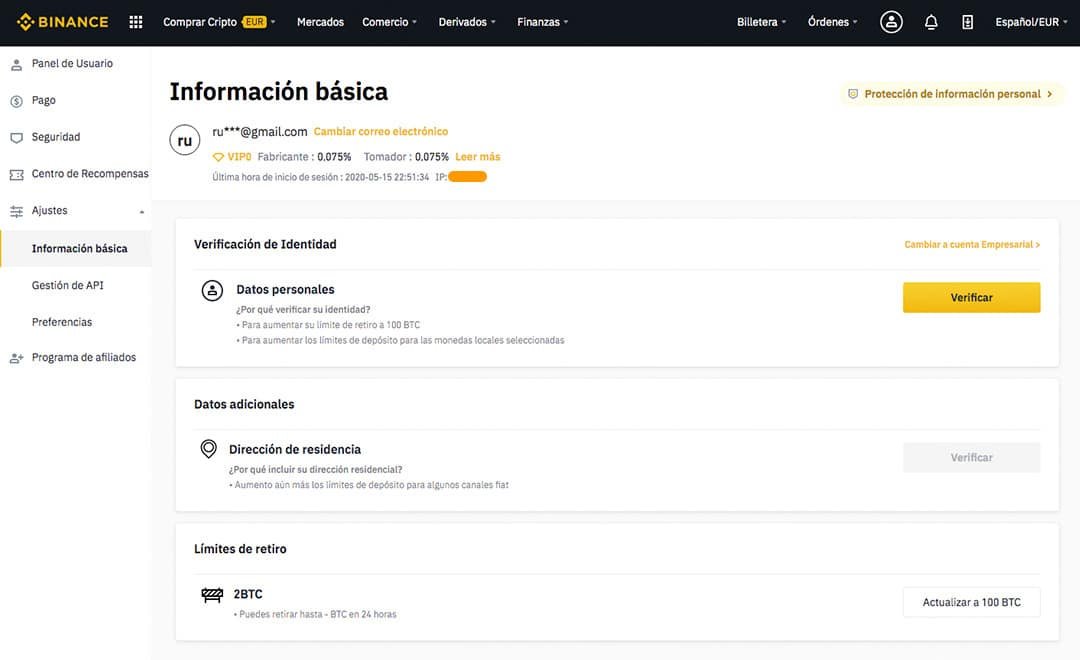Click the last login time text
Viewport: 1080px width, 660px height.
point(320,177)
